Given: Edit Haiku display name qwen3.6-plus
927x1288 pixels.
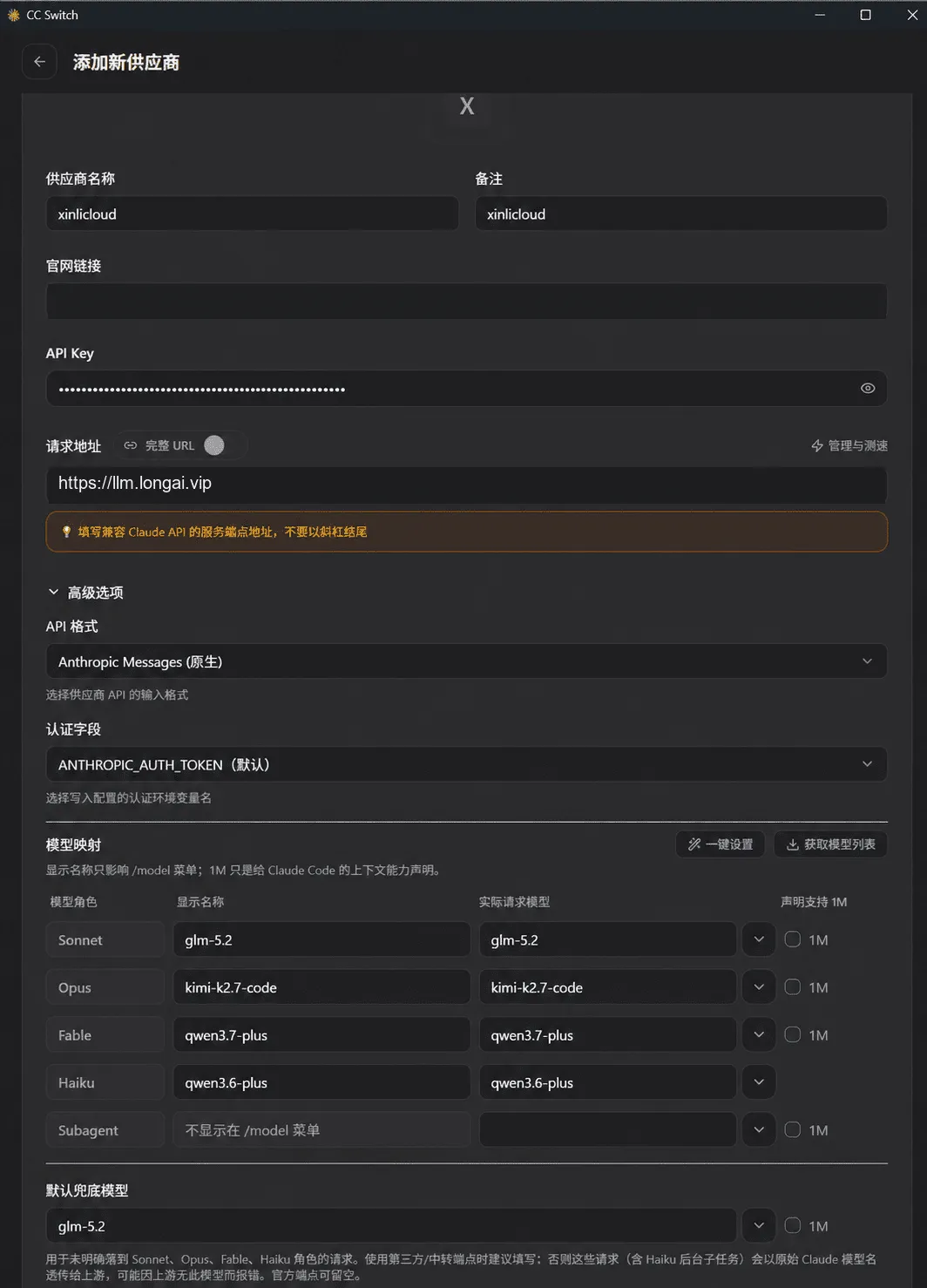Looking at the screenshot, I should [321, 1082].
